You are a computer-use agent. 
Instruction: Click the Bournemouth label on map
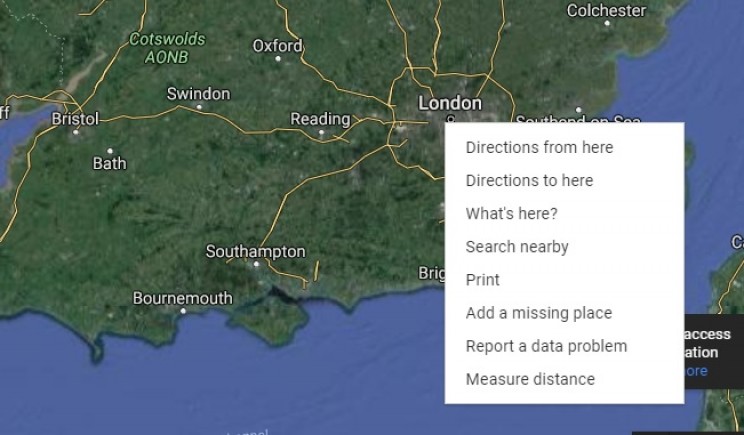(182, 298)
